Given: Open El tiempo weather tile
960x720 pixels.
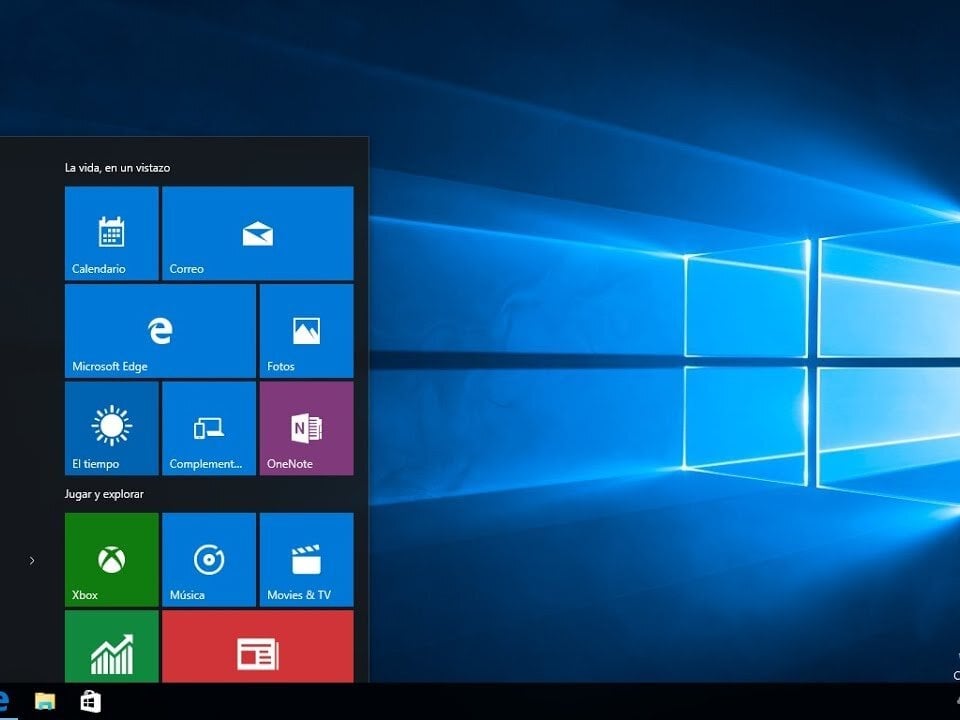Looking at the screenshot, I should tap(111, 428).
